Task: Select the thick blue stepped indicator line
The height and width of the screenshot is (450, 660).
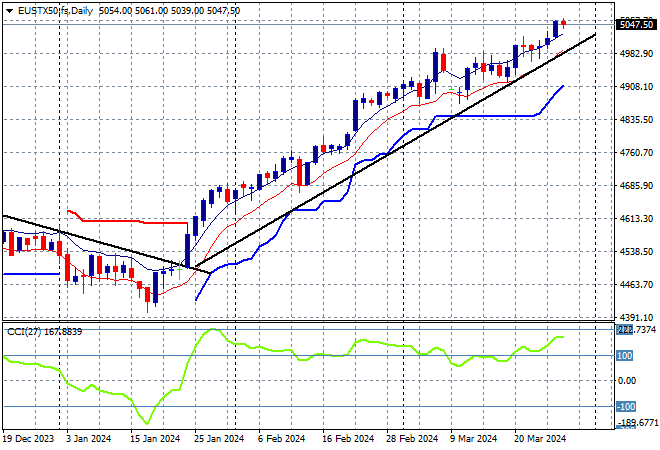Action: [x=480, y=115]
